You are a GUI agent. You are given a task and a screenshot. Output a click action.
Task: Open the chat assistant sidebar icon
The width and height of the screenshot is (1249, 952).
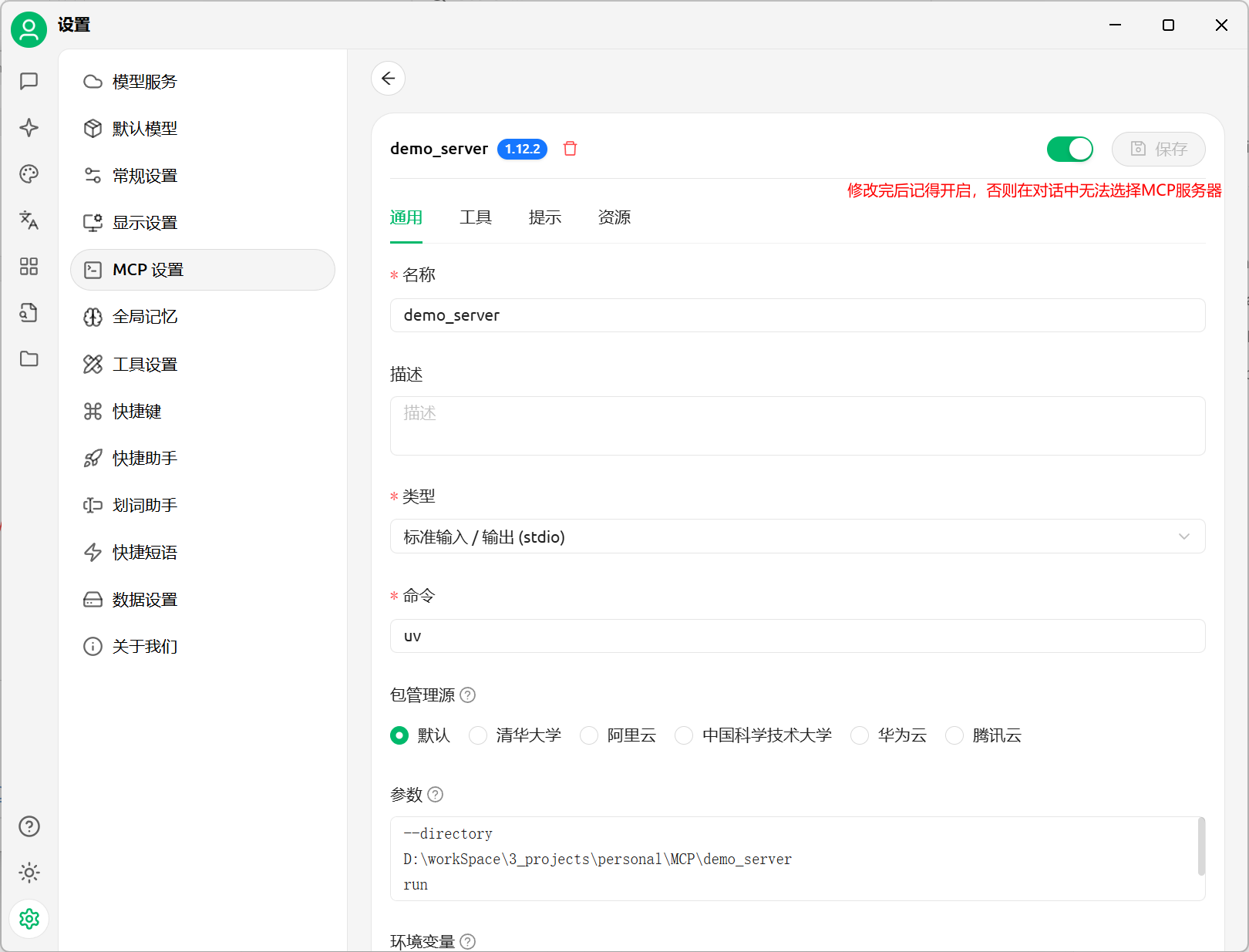[x=29, y=81]
